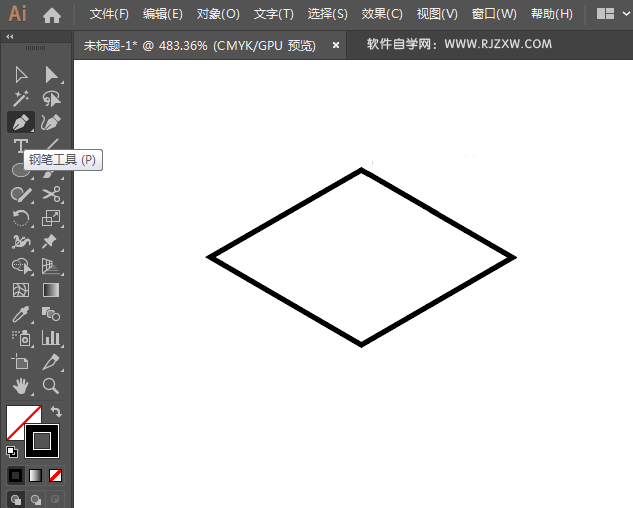The width and height of the screenshot is (633, 508).
Task: Pick the Type tool
Action: click(20, 145)
